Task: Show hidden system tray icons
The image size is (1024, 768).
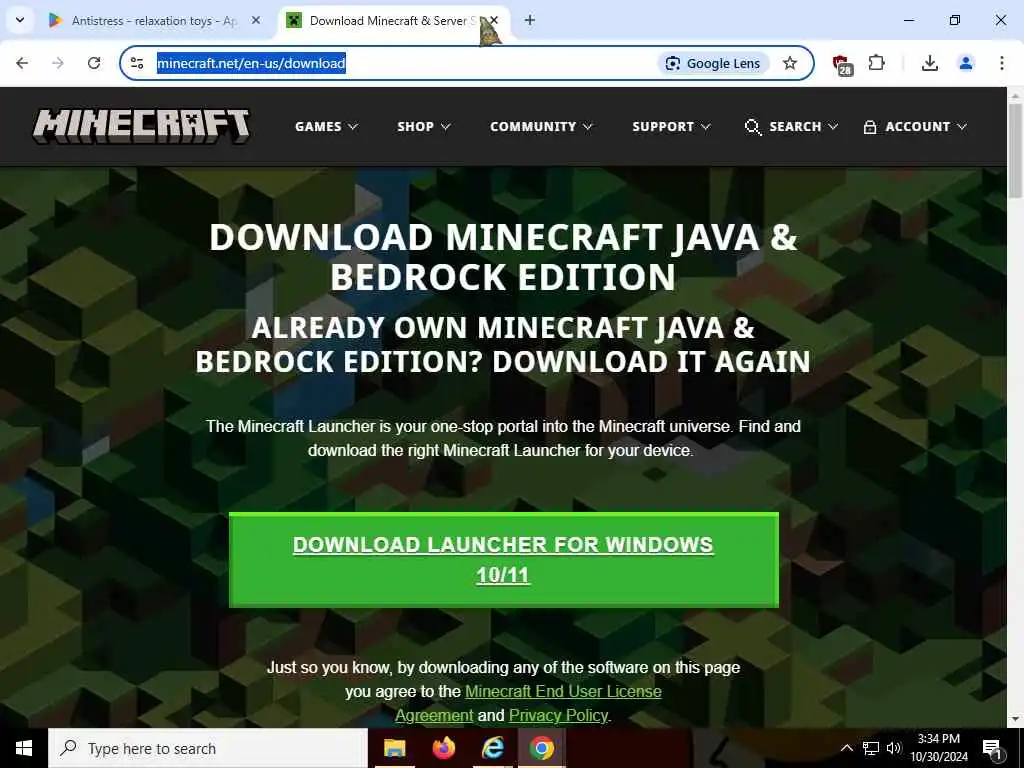Action: pyautogui.click(x=846, y=748)
